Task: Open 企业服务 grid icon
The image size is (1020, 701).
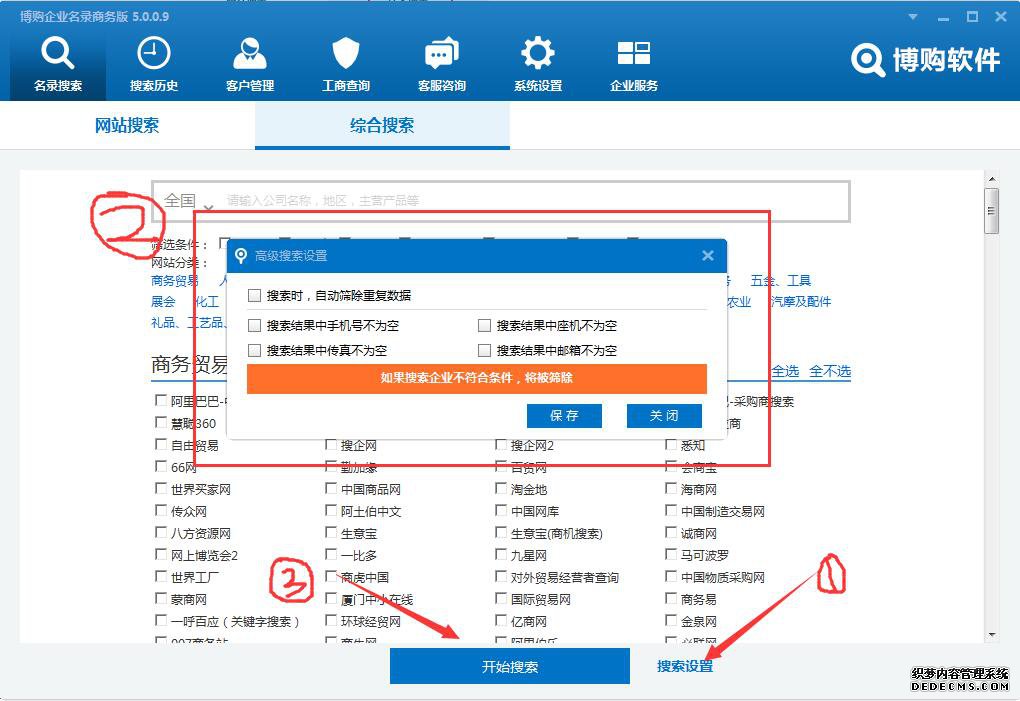Action: tap(634, 53)
